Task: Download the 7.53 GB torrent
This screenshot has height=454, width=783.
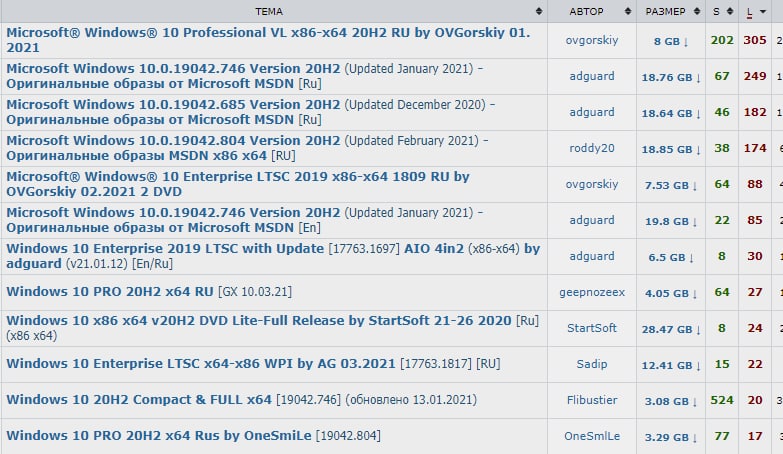Action: click(671, 185)
